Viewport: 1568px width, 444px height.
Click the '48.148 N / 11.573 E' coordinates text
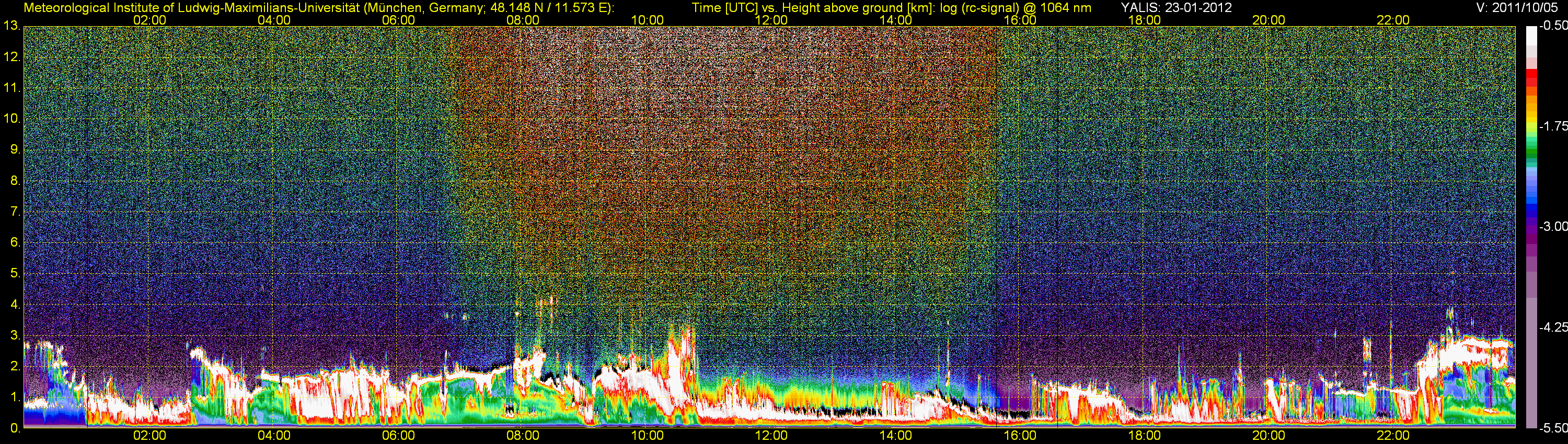(x=548, y=7)
